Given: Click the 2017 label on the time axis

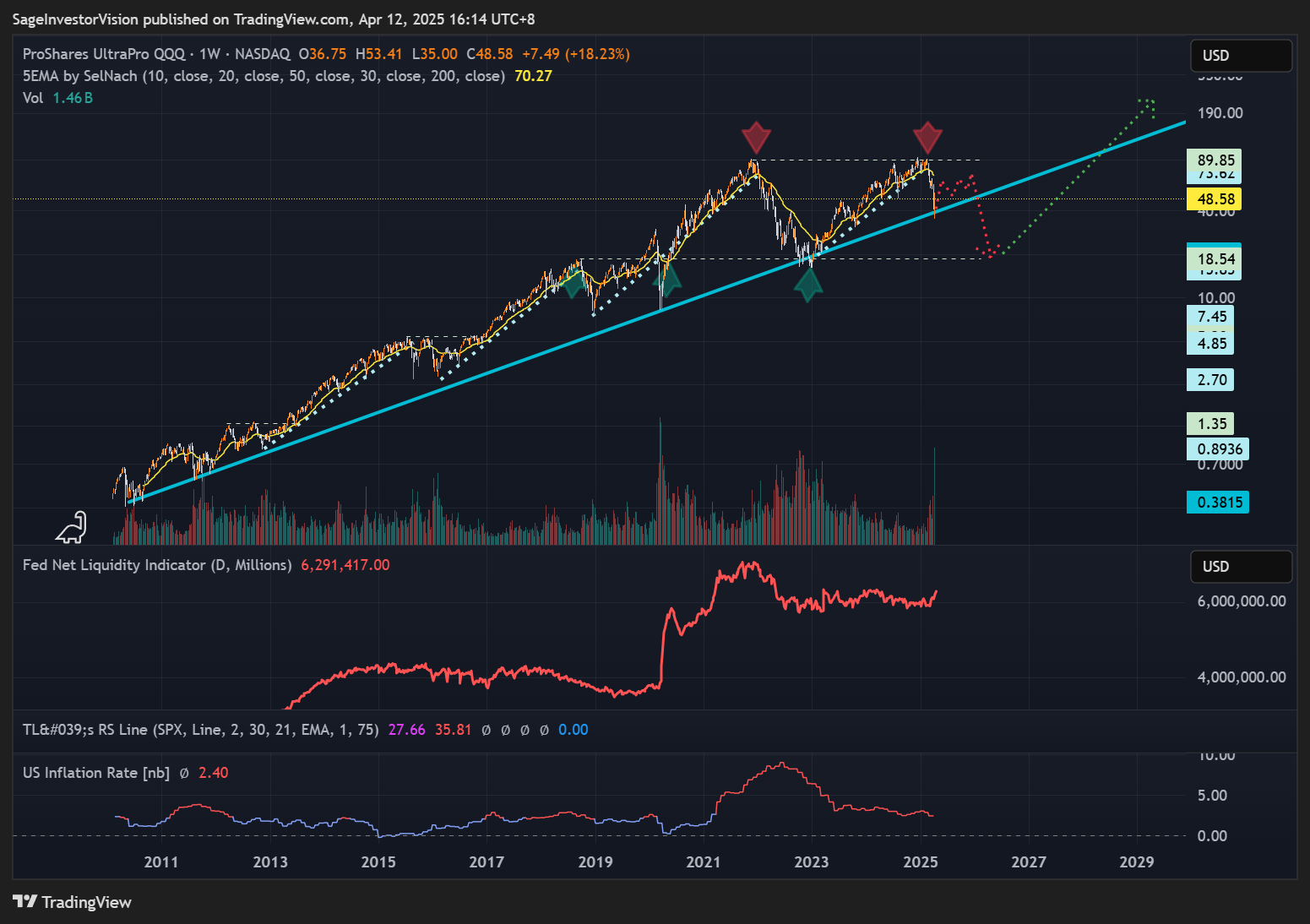Looking at the screenshot, I should 486,862.
